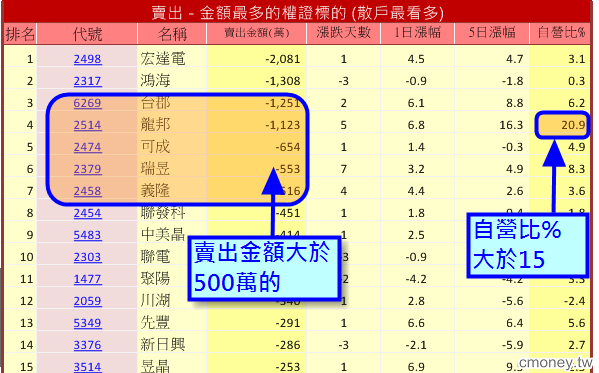
Task: Click the 自營比% column header
Action: click(561, 34)
